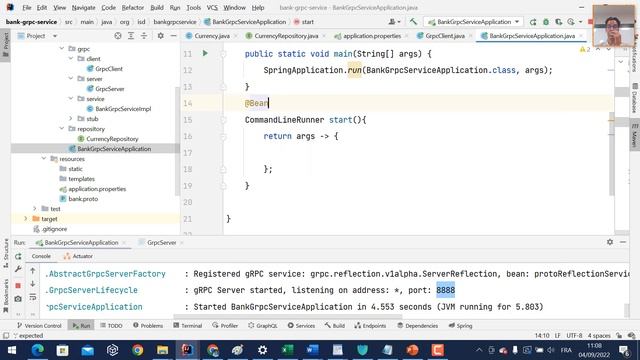Viewport: 640px width, 360px height.
Task: Open Word from the taskbar
Action: click(313, 350)
